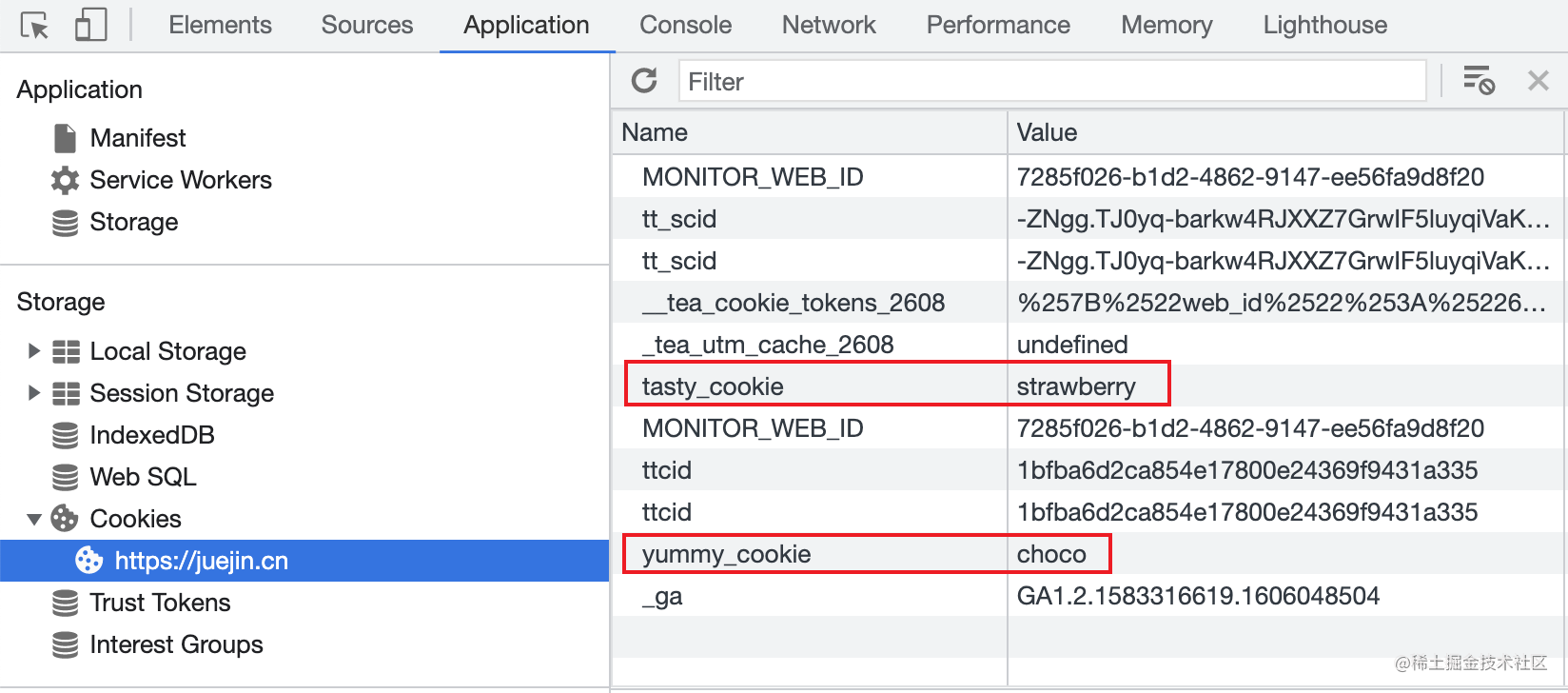Select the tasty_cookie row
1568x693 pixels.
(x=713, y=386)
